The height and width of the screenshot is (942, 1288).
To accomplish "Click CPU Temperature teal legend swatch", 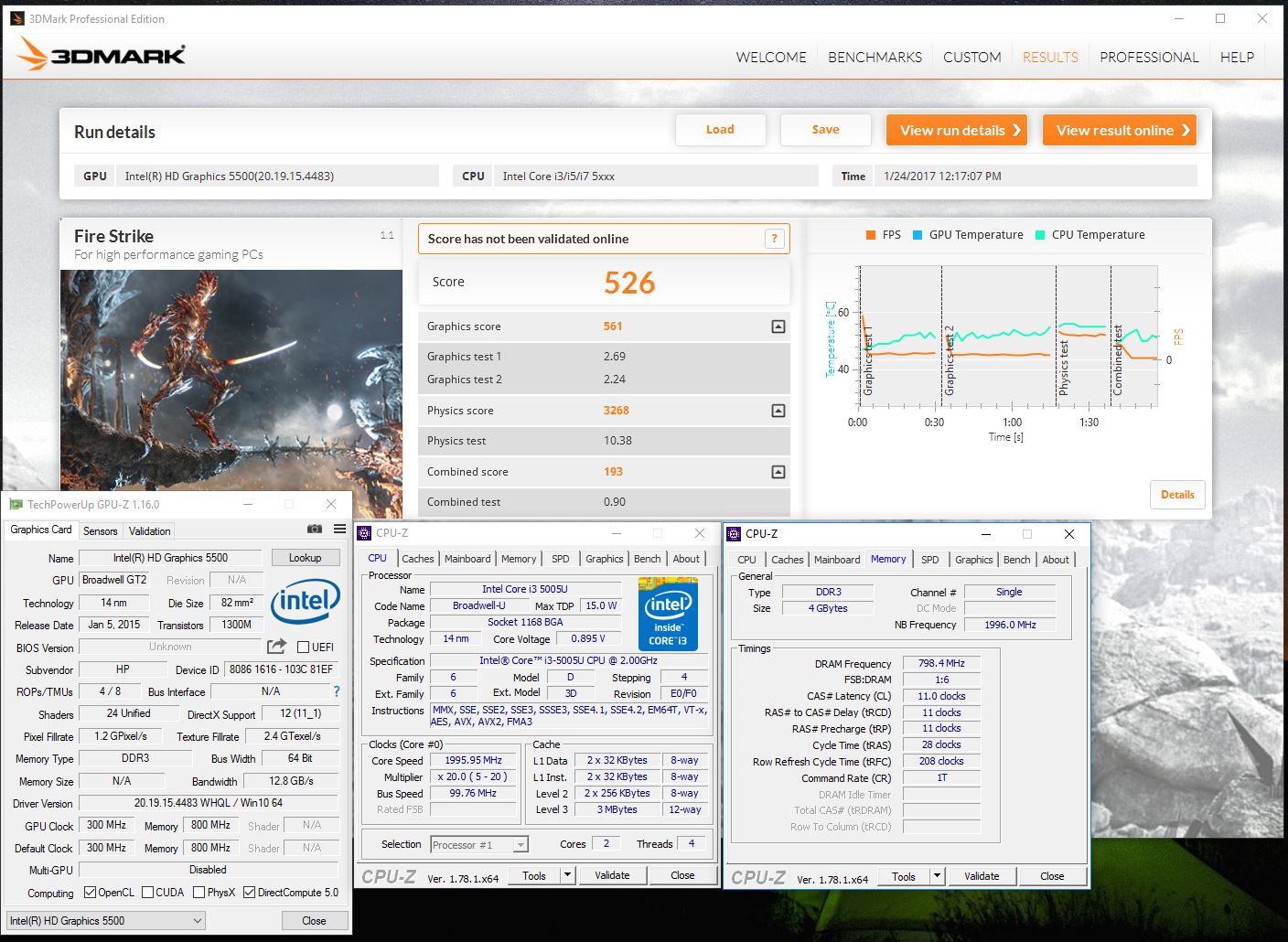I will coord(1040,235).
